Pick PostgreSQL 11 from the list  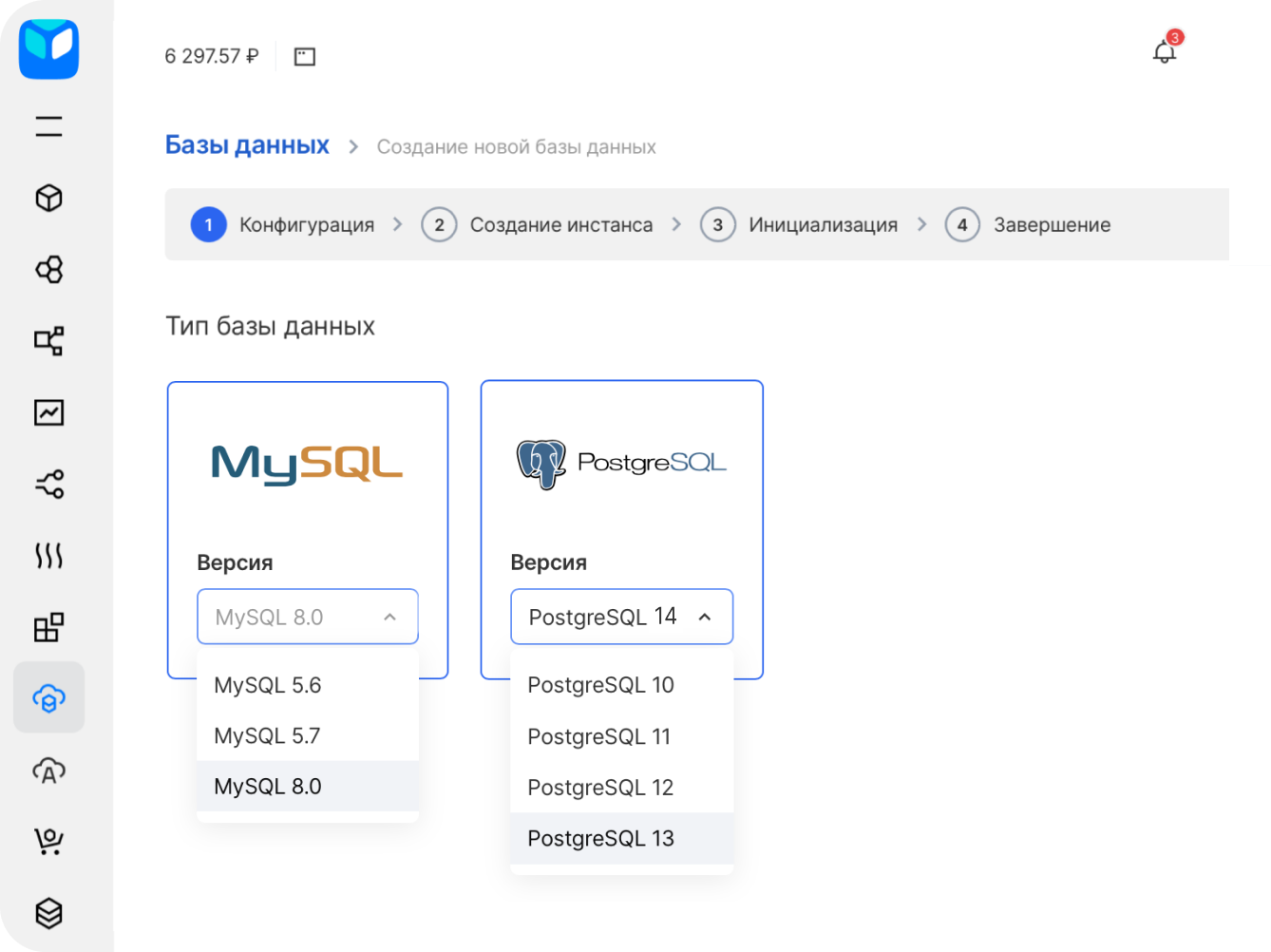pos(599,736)
